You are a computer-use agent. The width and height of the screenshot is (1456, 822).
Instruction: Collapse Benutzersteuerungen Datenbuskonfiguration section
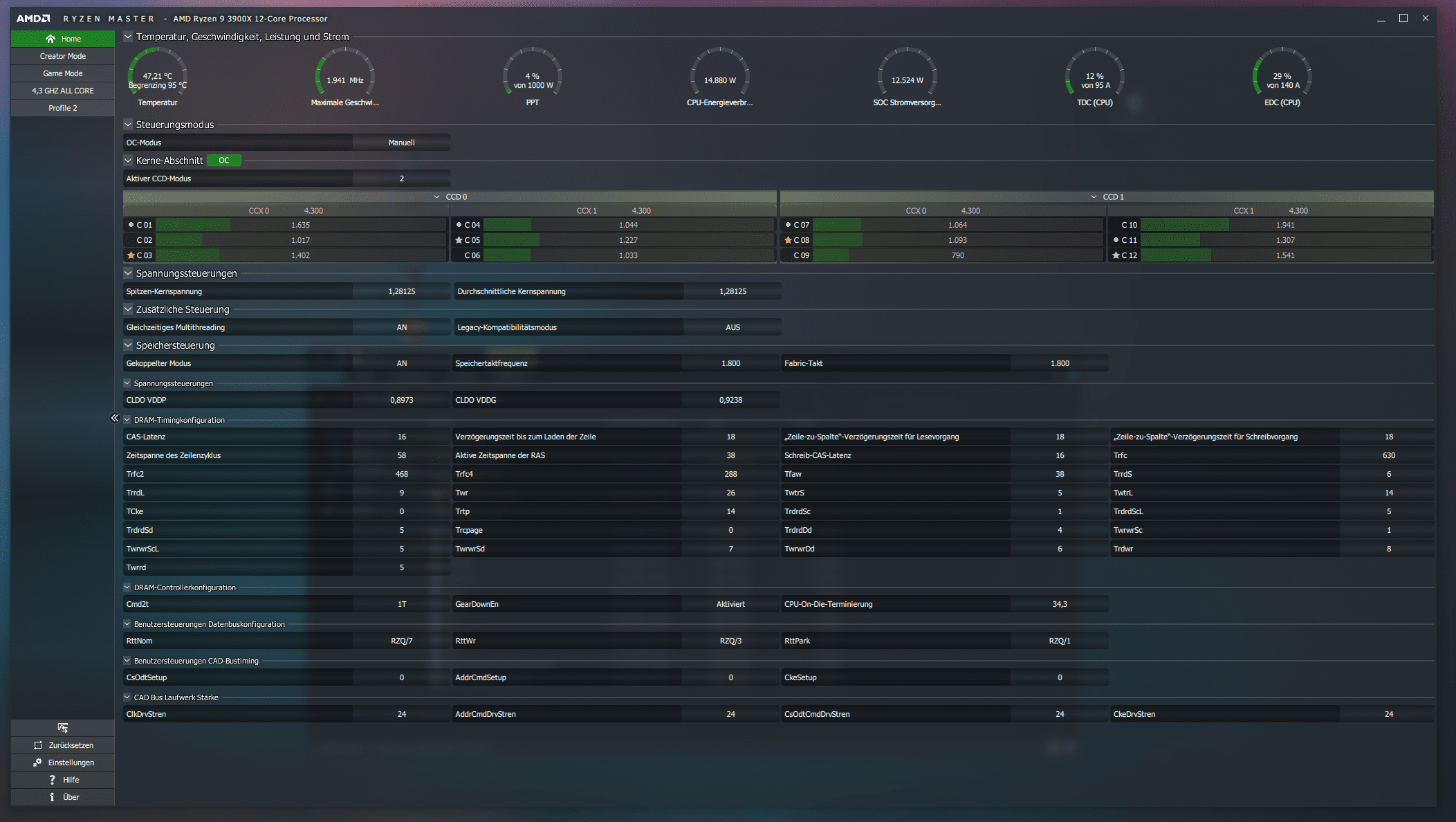click(127, 624)
